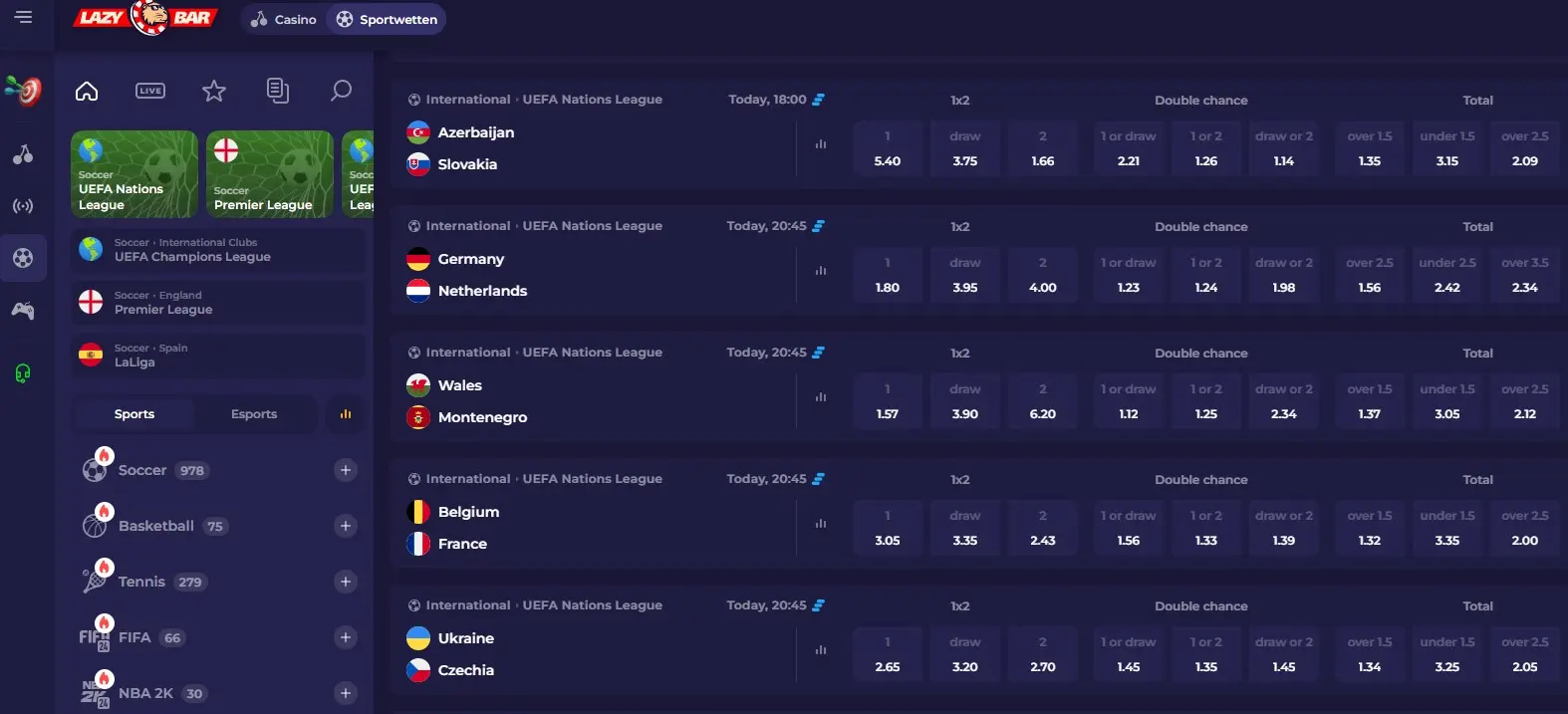Open the support headset icon in sidebar
Viewport: 1568px width, 714px height.
(x=23, y=373)
